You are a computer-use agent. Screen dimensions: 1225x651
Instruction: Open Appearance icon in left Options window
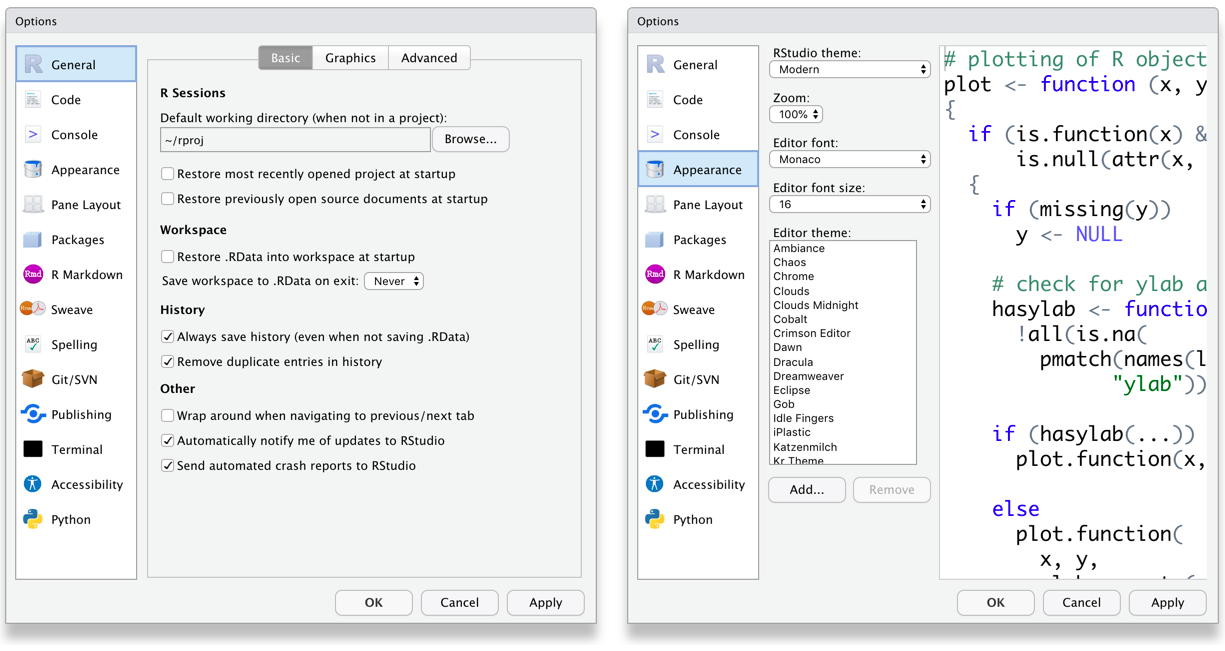click(x=33, y=169)
